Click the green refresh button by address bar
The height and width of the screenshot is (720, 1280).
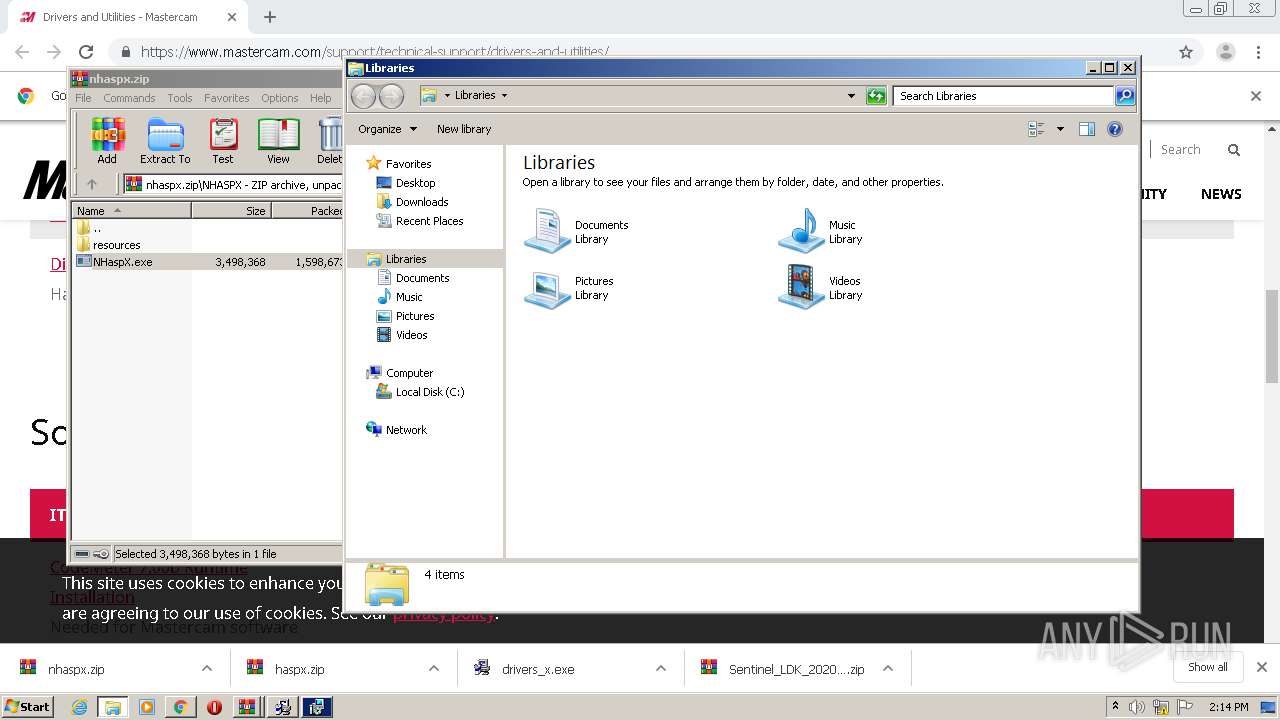point(876,96)
